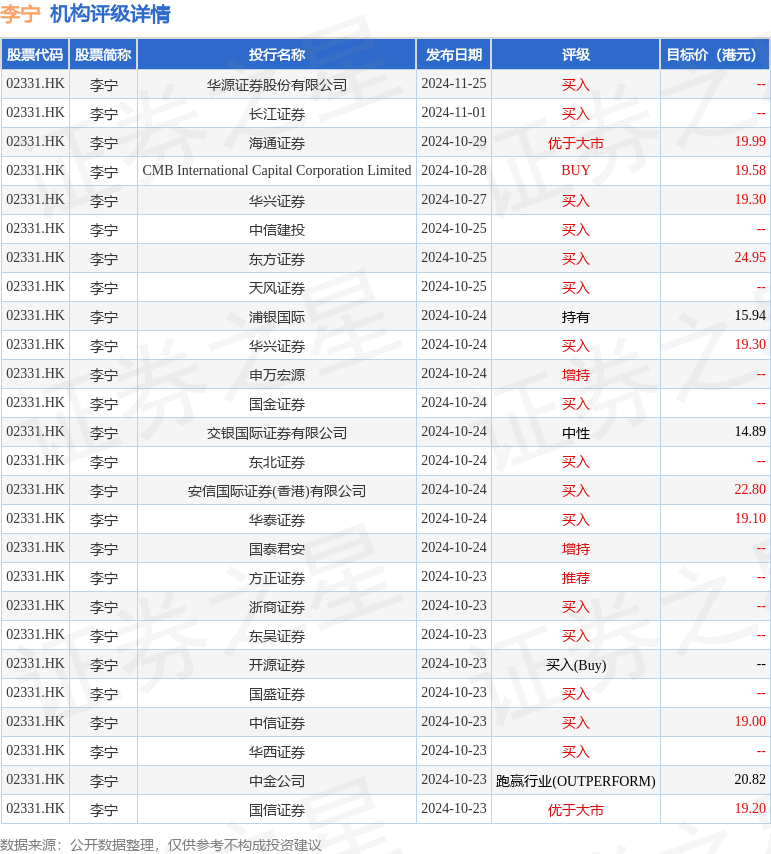Screen dimensions: 771x854
Task: Click 增持 rating in 国泰君安 row
Action: point(576,548)
